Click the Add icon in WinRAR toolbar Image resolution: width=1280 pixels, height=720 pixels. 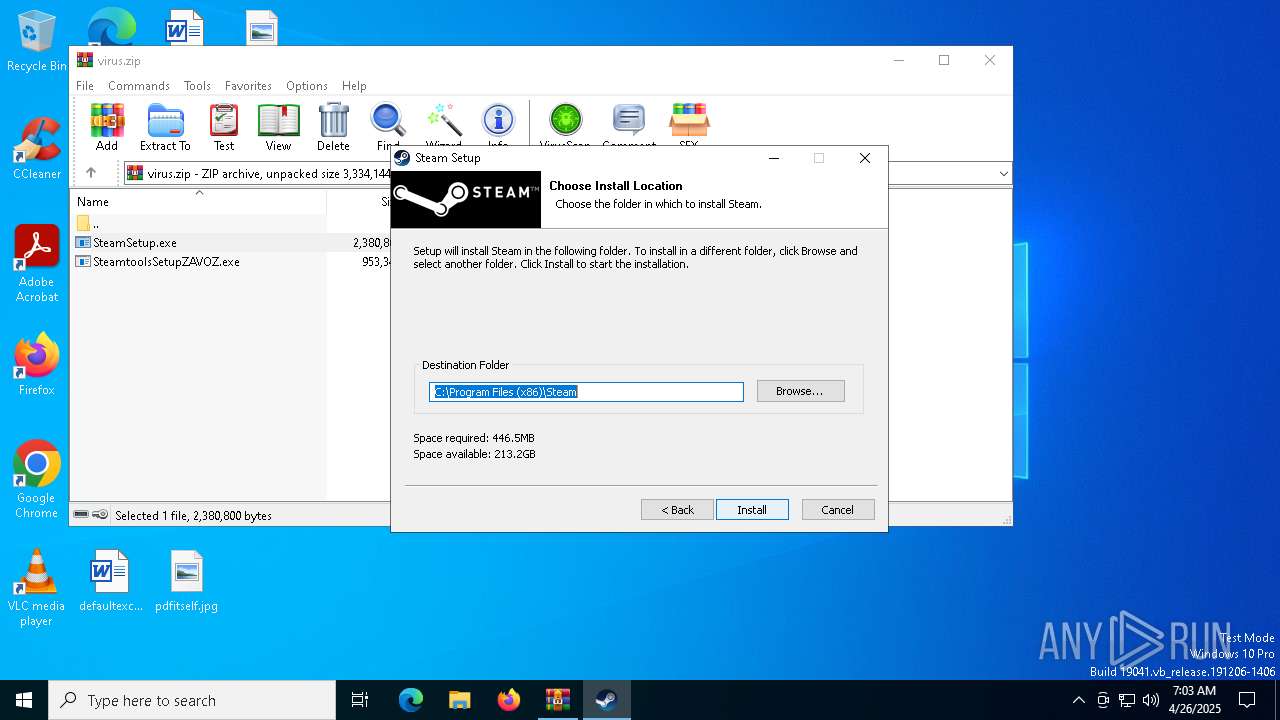107,127
